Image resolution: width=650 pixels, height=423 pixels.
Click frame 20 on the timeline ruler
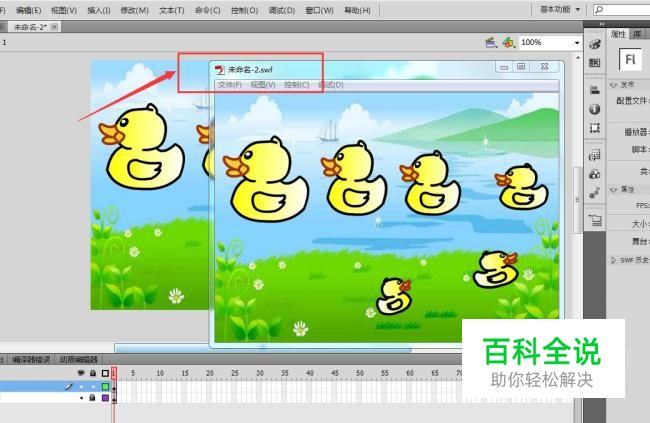point(210,373)
